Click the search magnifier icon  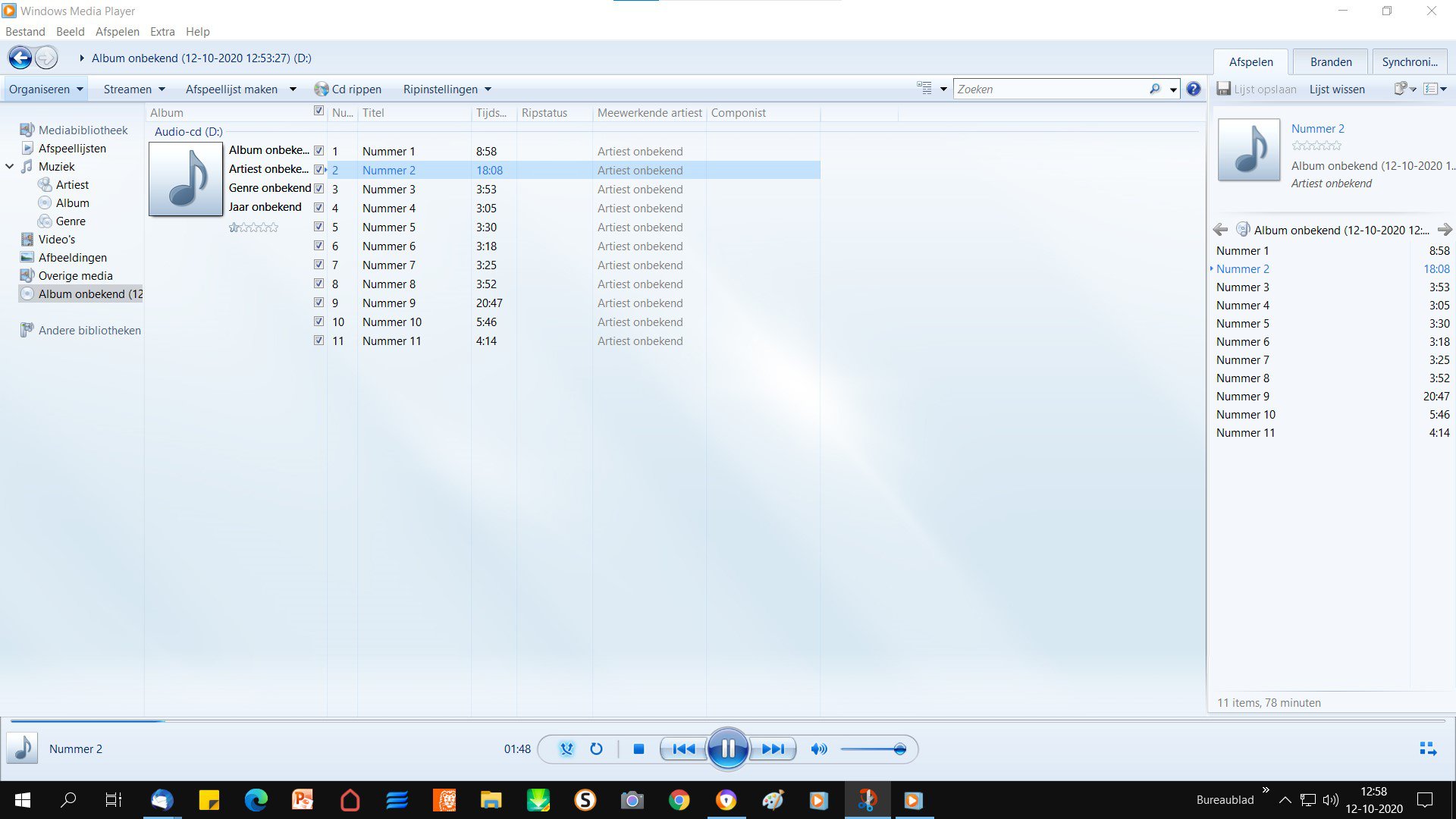pyautogui.click(x=1154, y=89)
